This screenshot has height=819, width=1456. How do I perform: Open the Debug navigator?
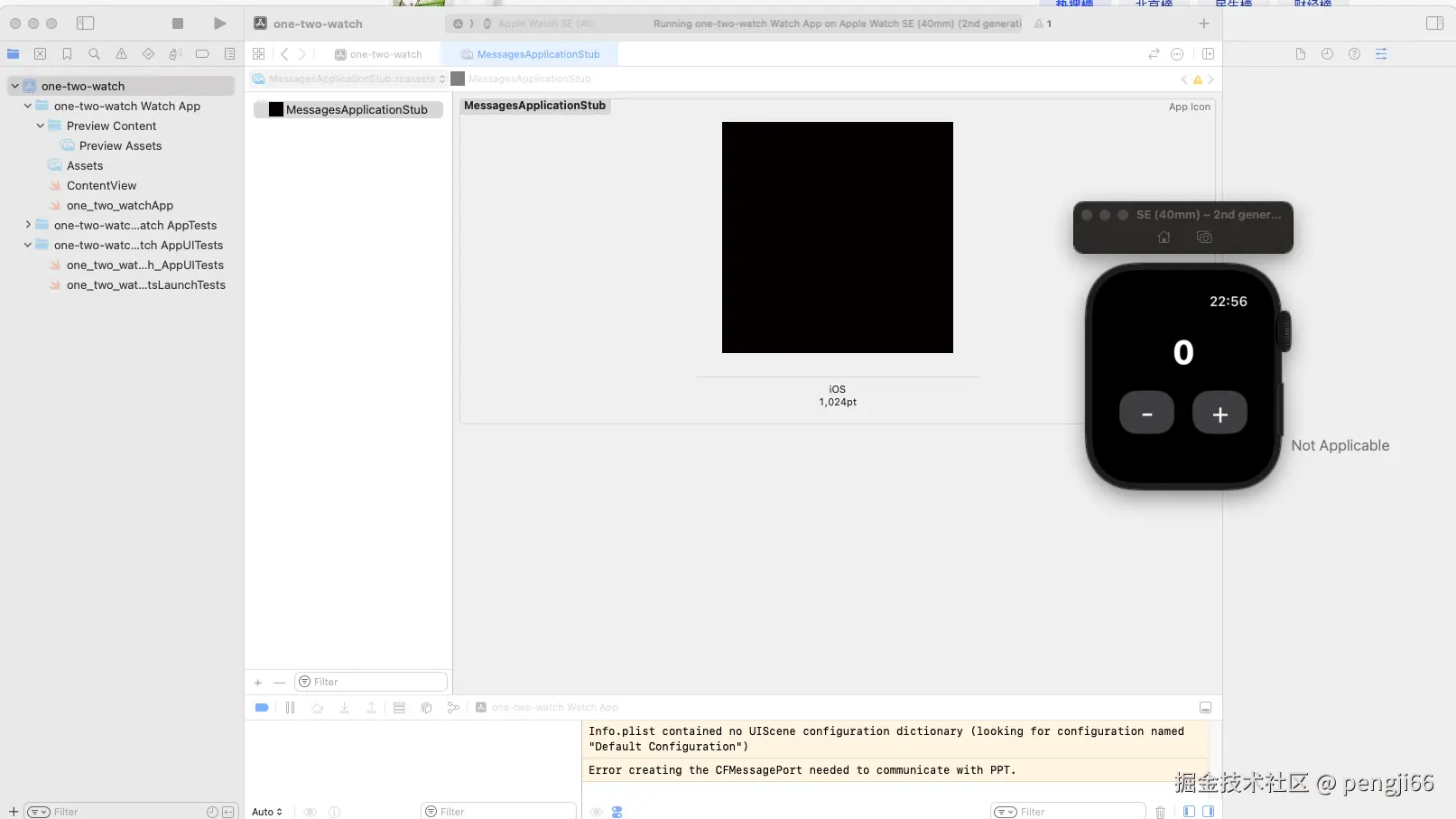point(175,54)
